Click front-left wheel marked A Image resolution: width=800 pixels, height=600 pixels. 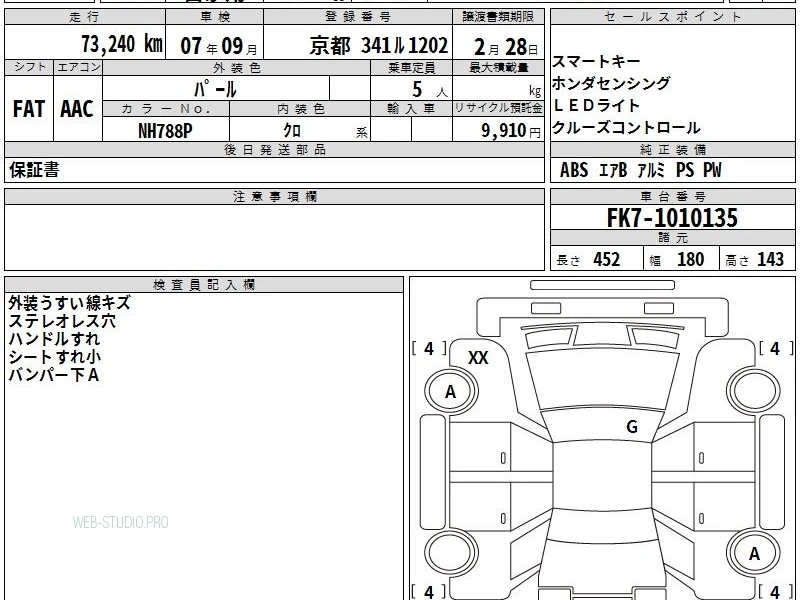pos(451,391)
